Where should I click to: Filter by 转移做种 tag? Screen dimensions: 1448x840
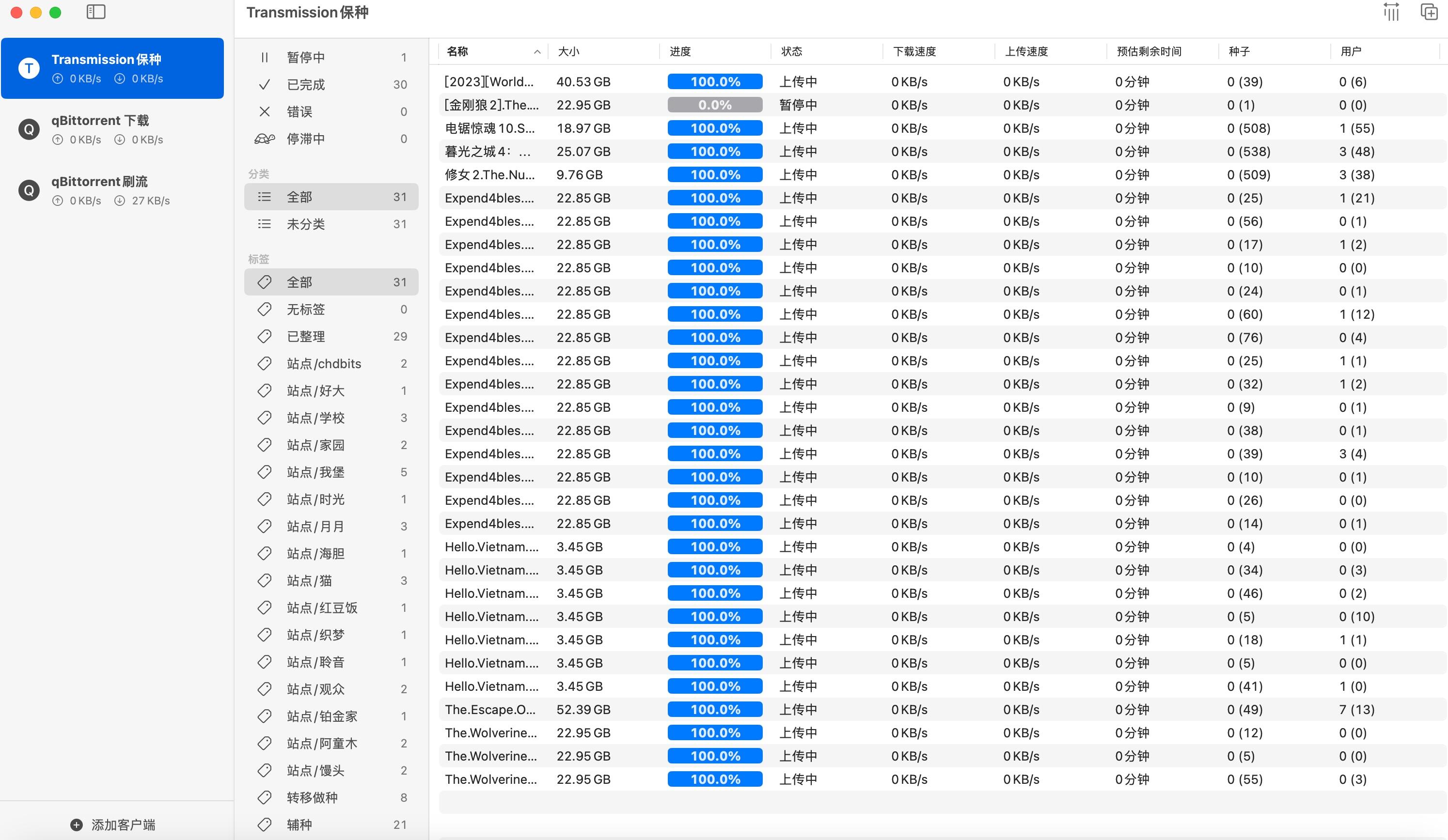[331, 797]
